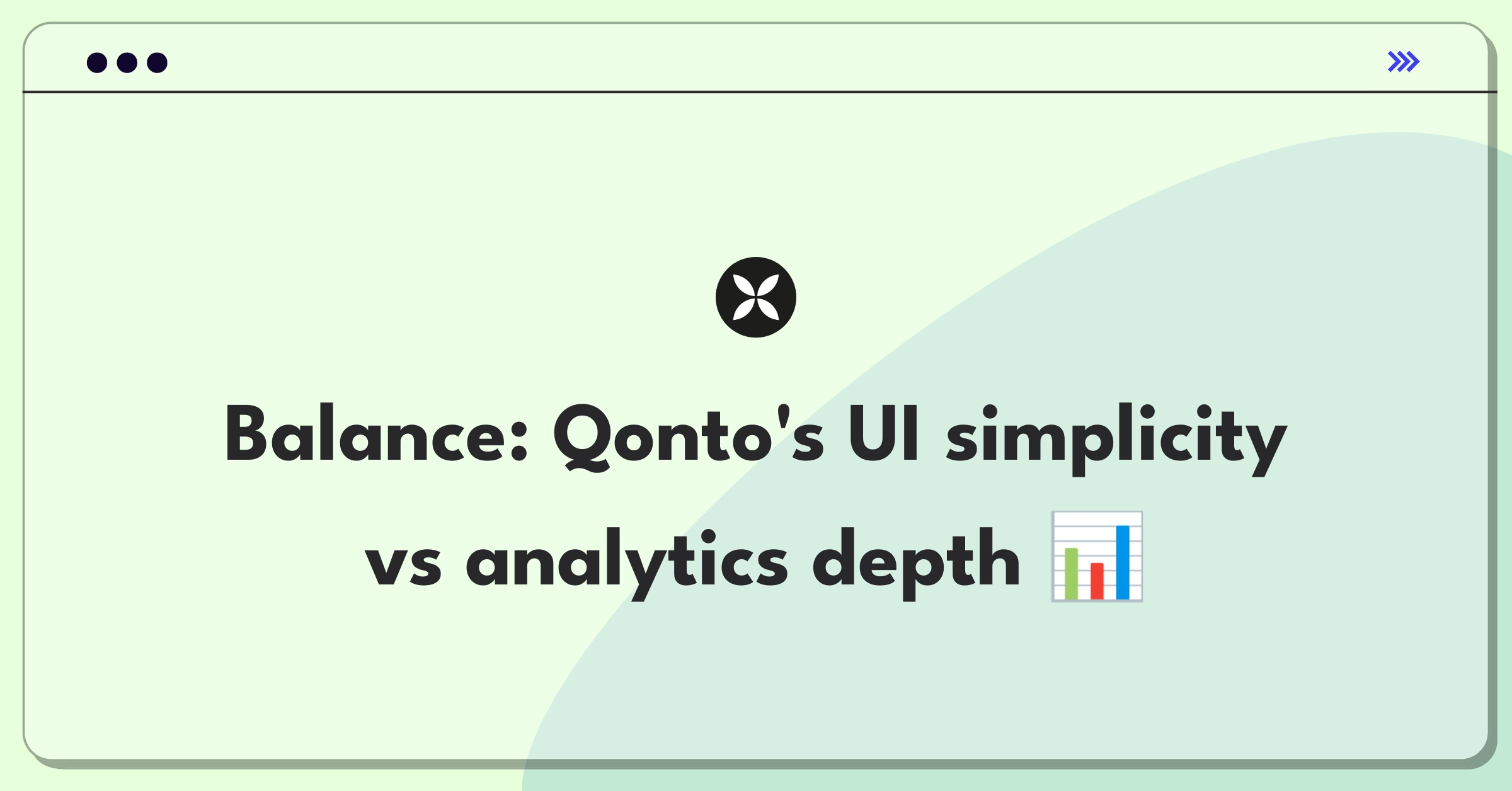Screen dimensions: 1512x791
Task: Click the bar chart emoji
Action: click(1097, 557)
